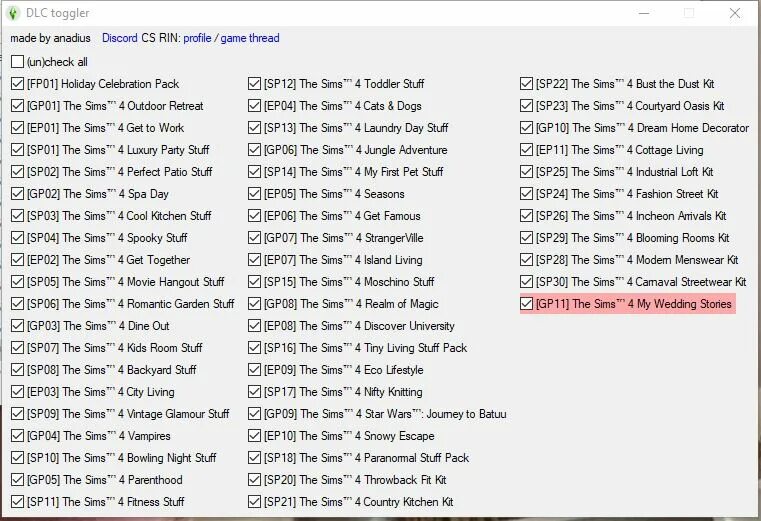Open the Discord link
The image size is (761, 521).
[119, 38]
